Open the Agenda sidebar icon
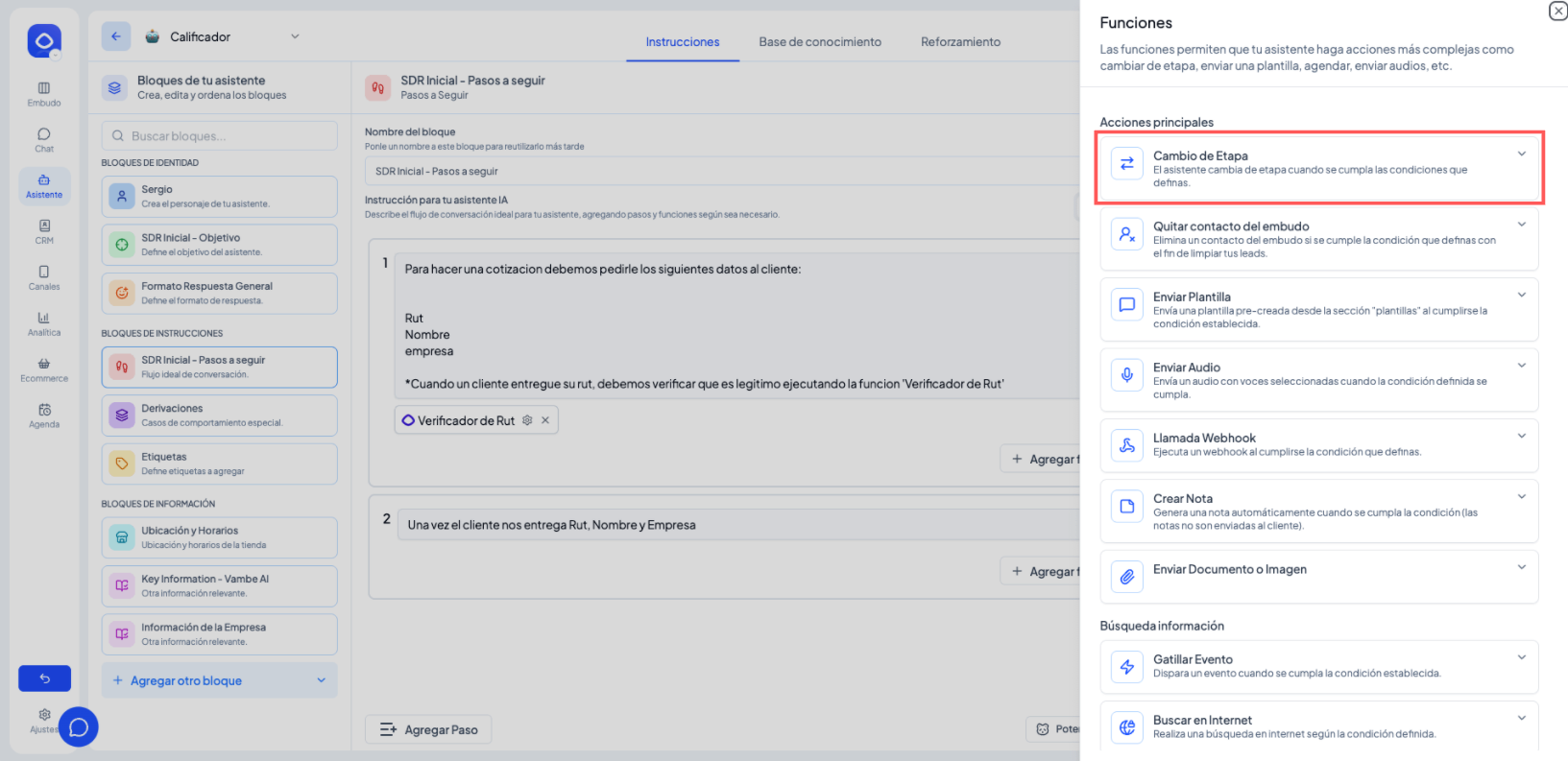Viewport: 1568px width, 761px height. [44, 416]
